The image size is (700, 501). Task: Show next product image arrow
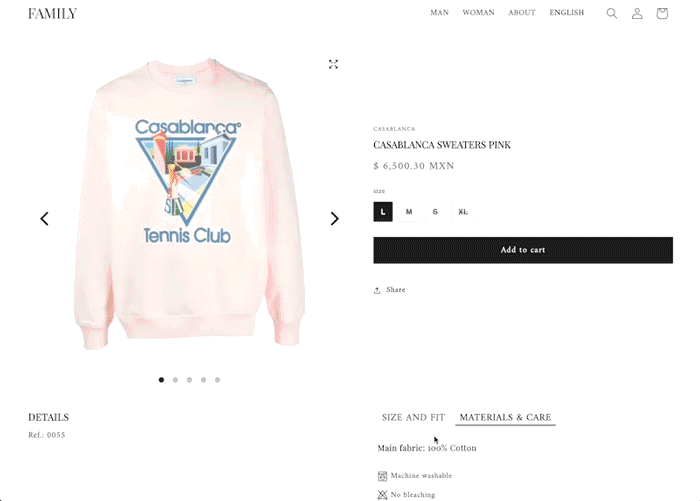click(334, 218)
